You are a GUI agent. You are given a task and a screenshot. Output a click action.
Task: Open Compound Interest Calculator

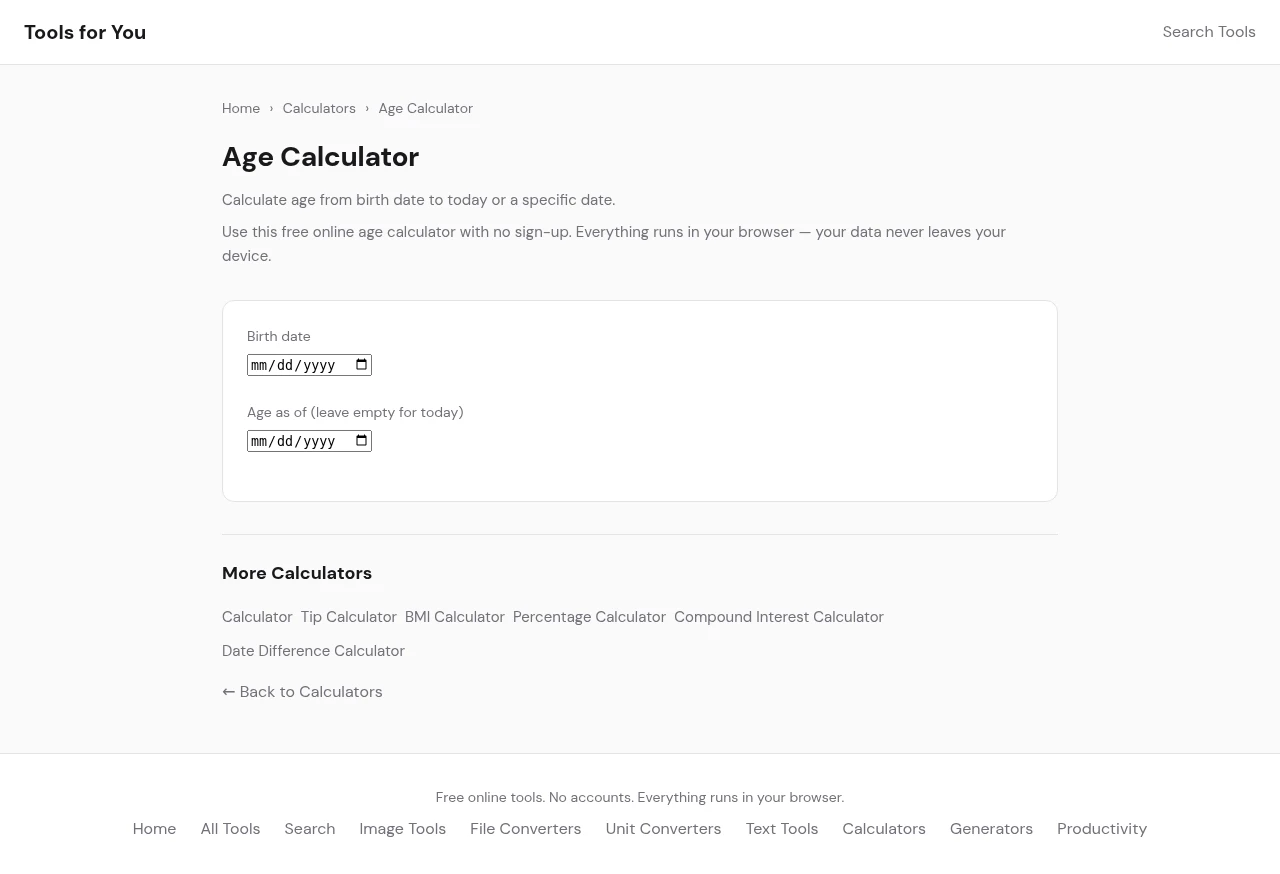coord(779,617)
